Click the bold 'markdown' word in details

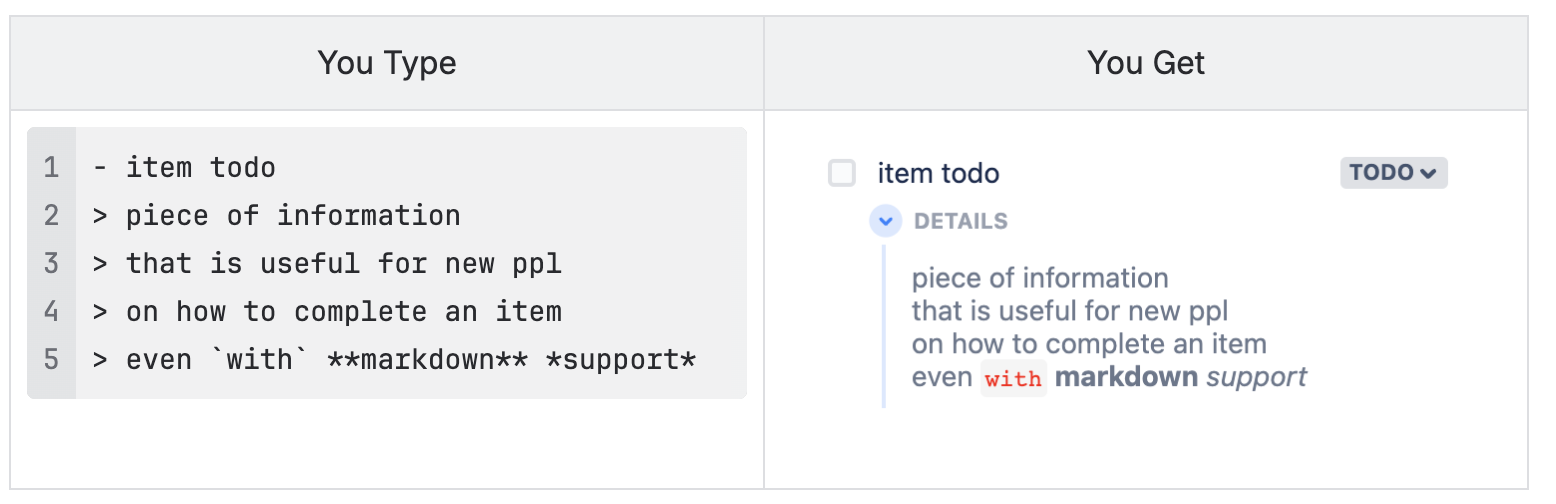[x=1126, y=377]
